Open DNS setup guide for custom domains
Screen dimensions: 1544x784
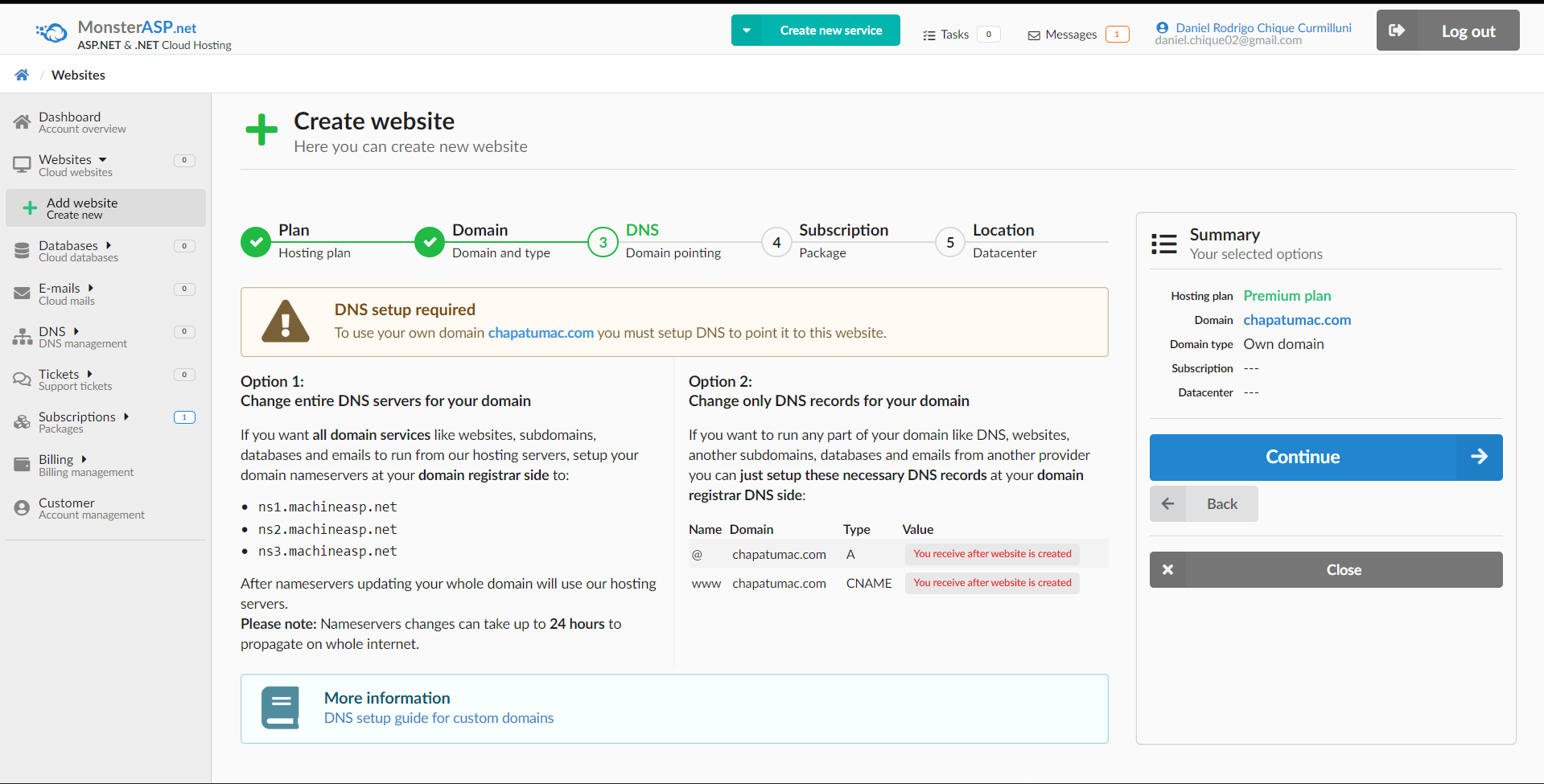(438, 718)
